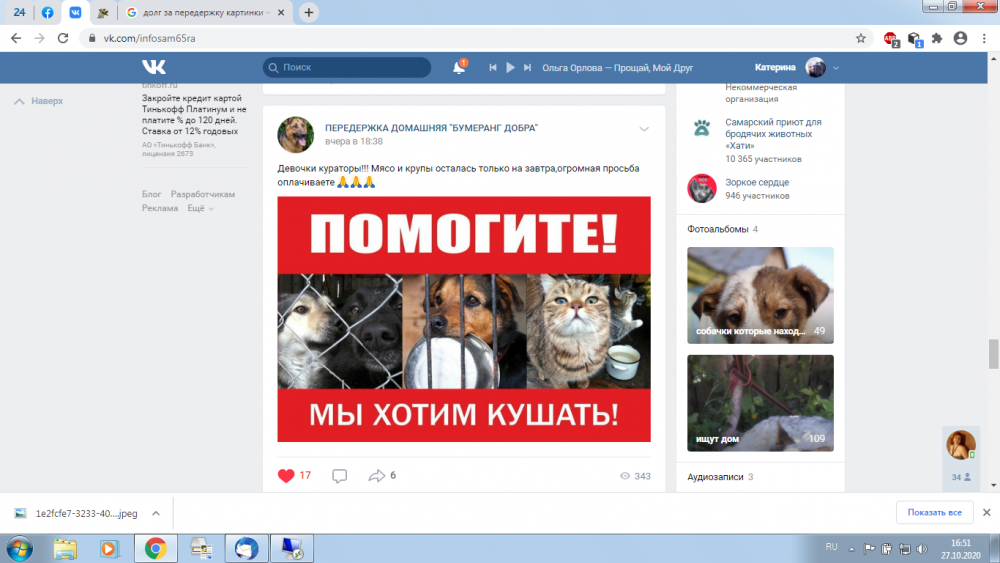Go forward in browser history
The height and width of the screenshot is (563, 1000).
point(40,38)
